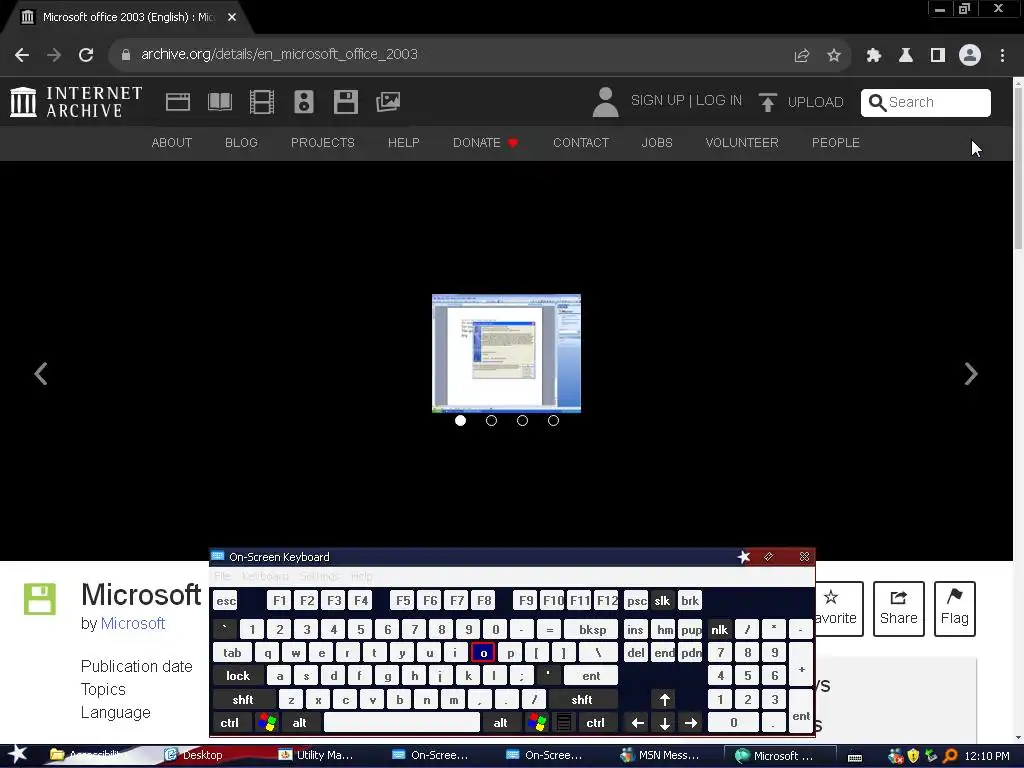Viewport: 1024px width, 768px height.
Task: Open the PROJECTS nav item
Action: [323, 142]
